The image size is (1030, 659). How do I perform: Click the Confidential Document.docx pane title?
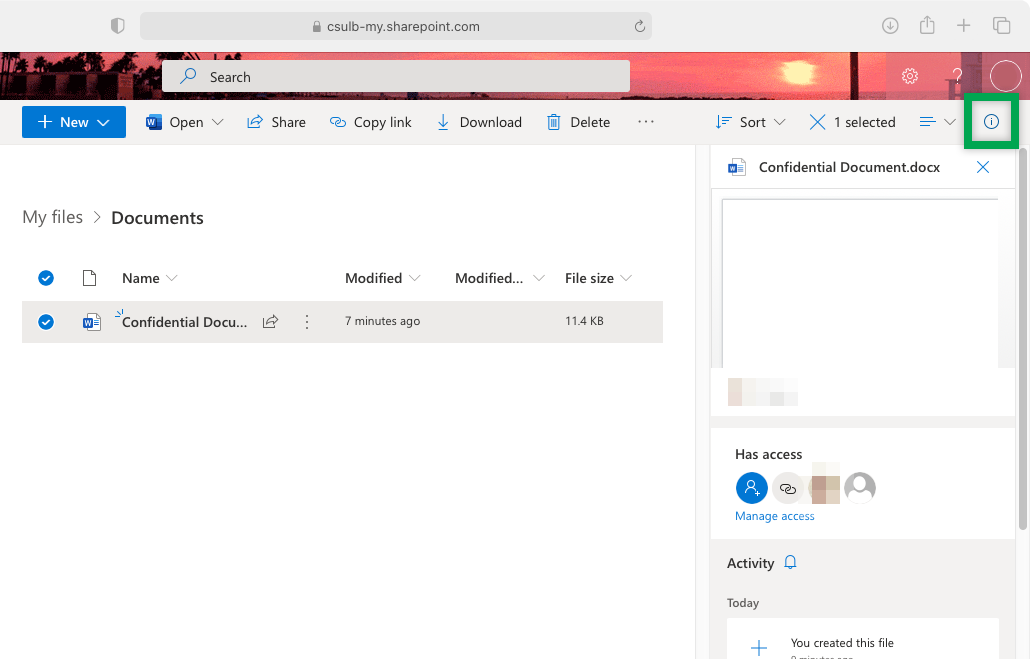pos(849,167)
